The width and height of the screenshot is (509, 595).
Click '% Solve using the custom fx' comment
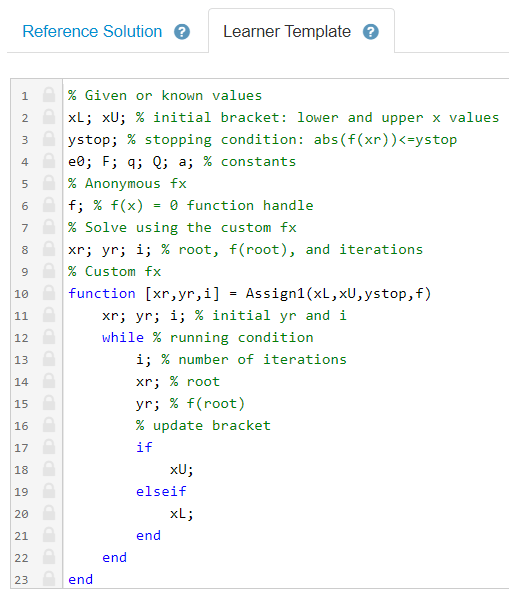(182, 228)
